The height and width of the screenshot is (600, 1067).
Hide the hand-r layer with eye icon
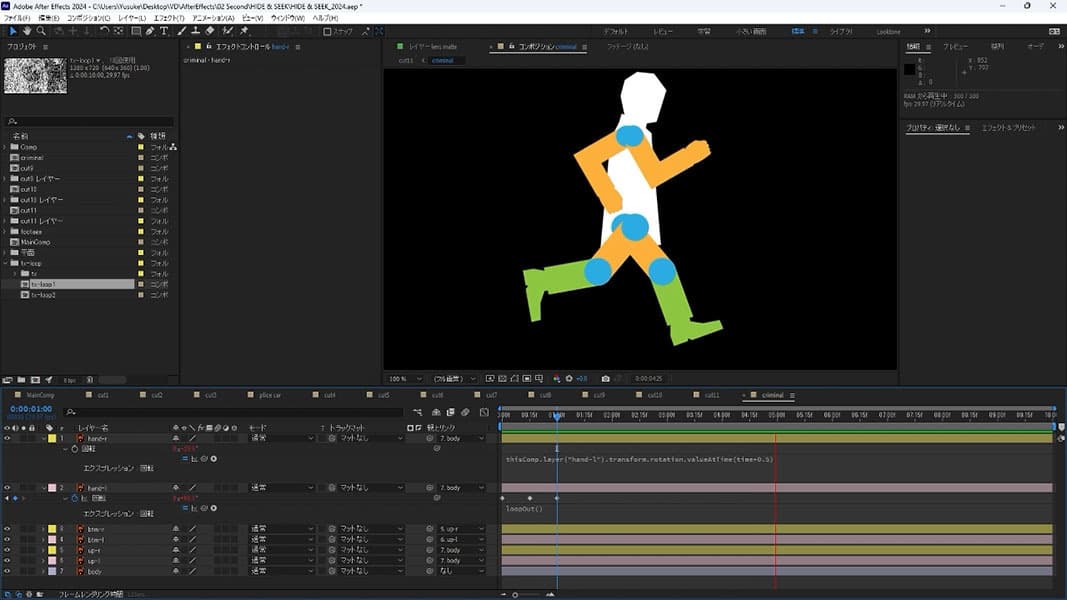[7, 438]
